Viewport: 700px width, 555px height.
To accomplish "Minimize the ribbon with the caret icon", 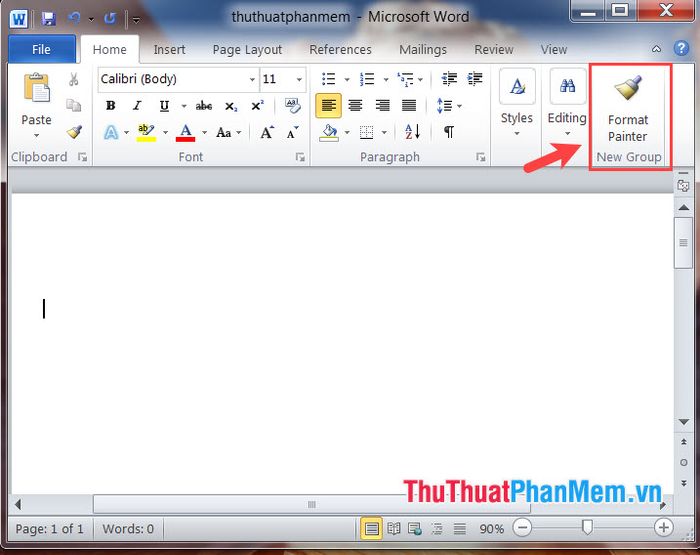I will (x=656, y=49).
